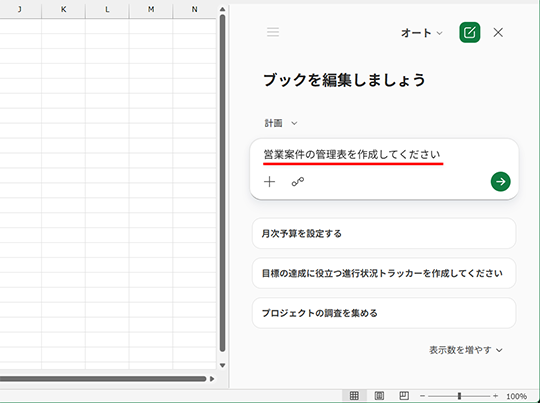Click the horizontal scrollbar thumb
This screenshot has height=403, width=540.
[x=103, y=379]
